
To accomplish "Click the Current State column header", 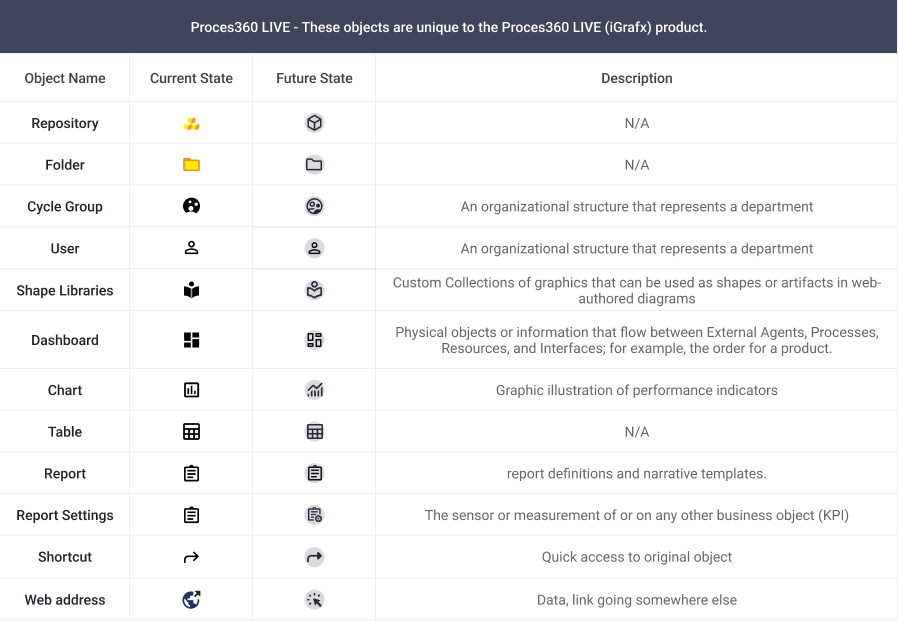I will pyautogui.click(x=191, y=78).
